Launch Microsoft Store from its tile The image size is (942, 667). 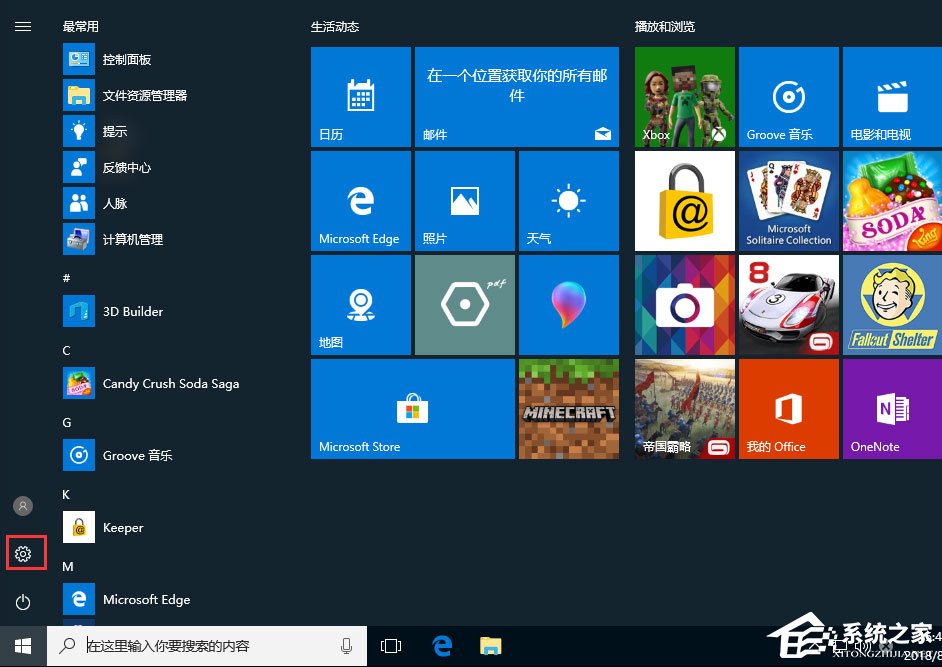click(412, 408)
